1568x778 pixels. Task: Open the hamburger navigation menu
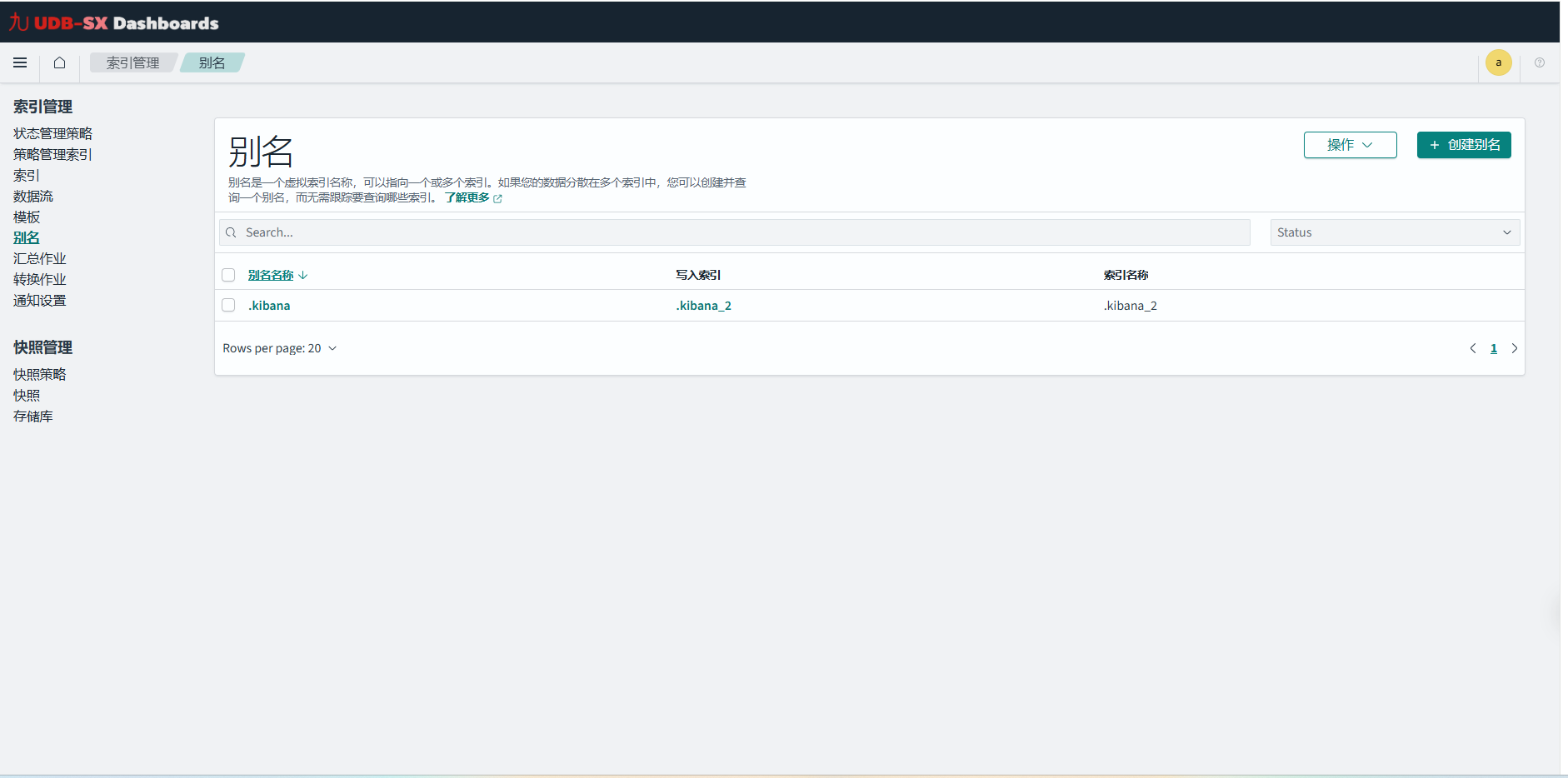click(x=20, y=62)
